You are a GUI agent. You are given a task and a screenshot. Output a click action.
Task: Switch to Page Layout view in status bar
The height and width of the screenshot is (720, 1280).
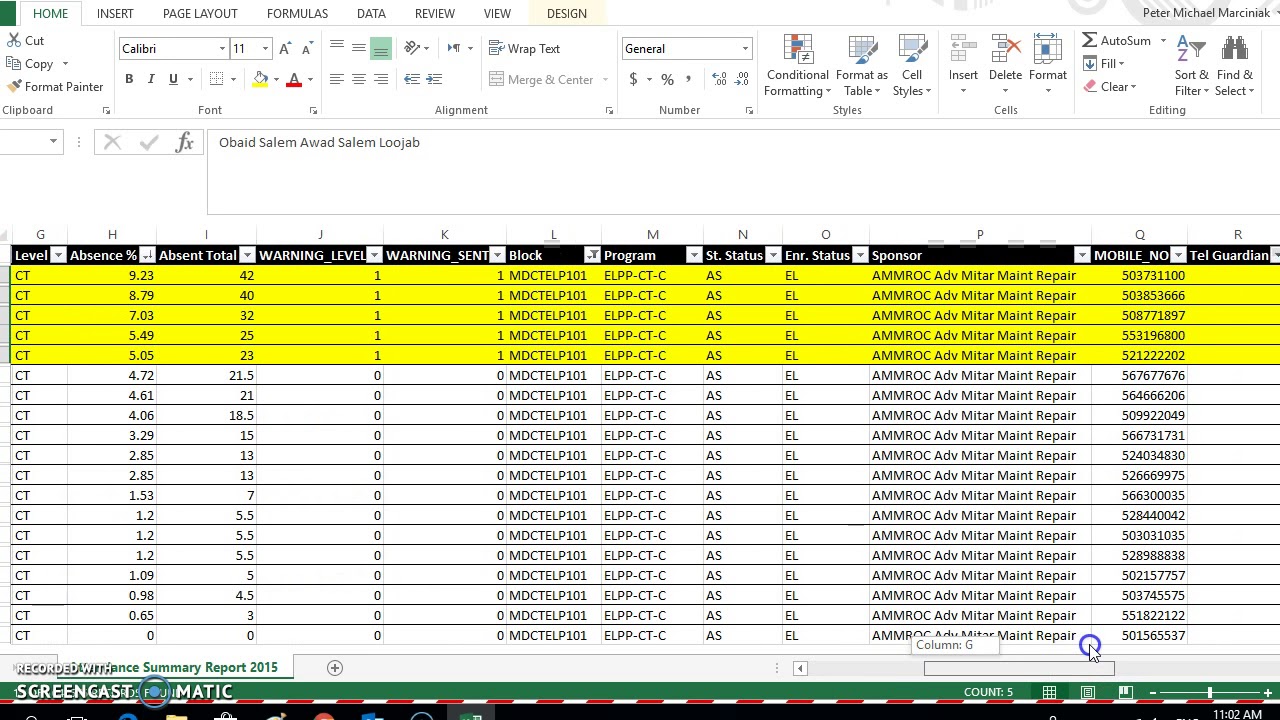(x=1087, y=692)
